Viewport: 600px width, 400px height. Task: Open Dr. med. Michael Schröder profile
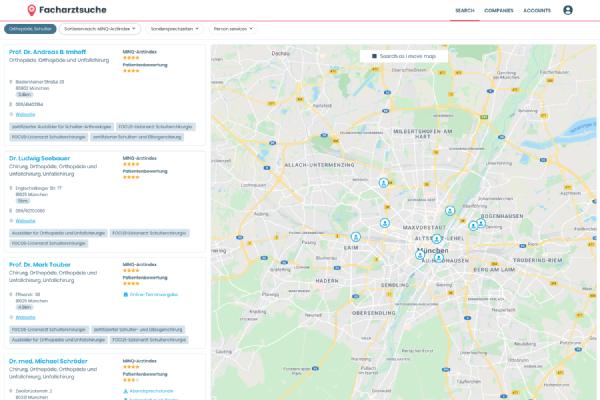[x=48, y=361]
